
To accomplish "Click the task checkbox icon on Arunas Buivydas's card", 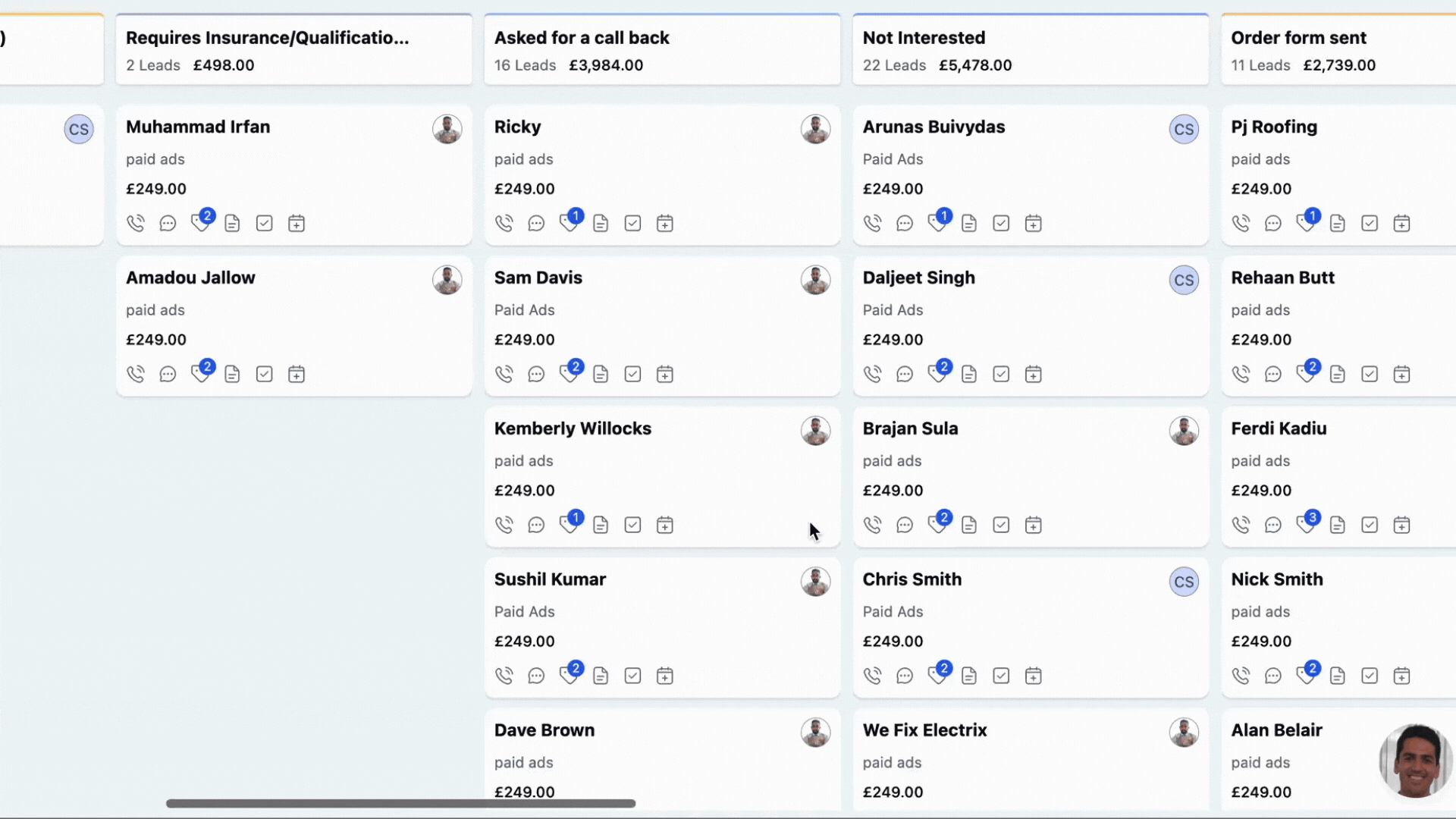I will 1001,224.
